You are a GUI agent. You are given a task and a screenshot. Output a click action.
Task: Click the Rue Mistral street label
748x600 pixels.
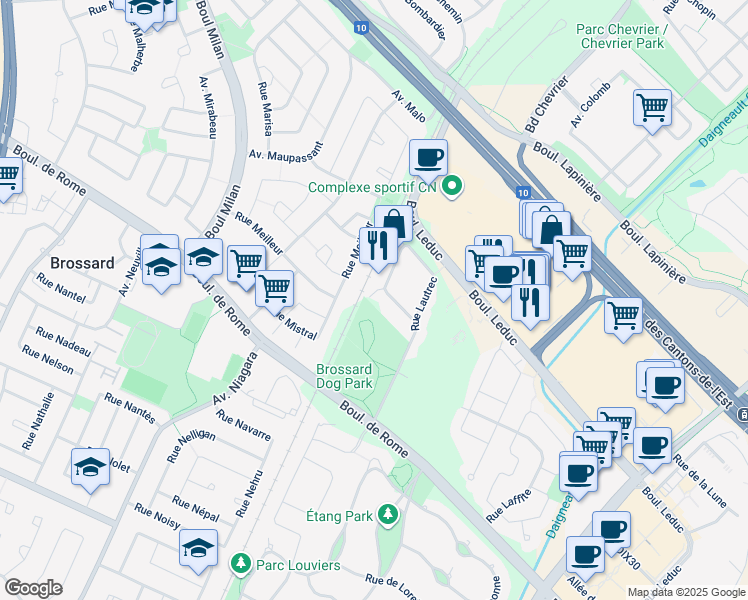click(298, 326)
